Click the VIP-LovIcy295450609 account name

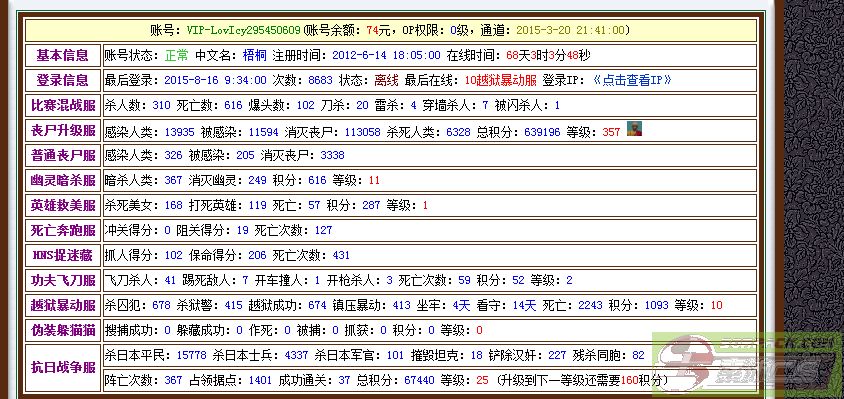(243, 30)
